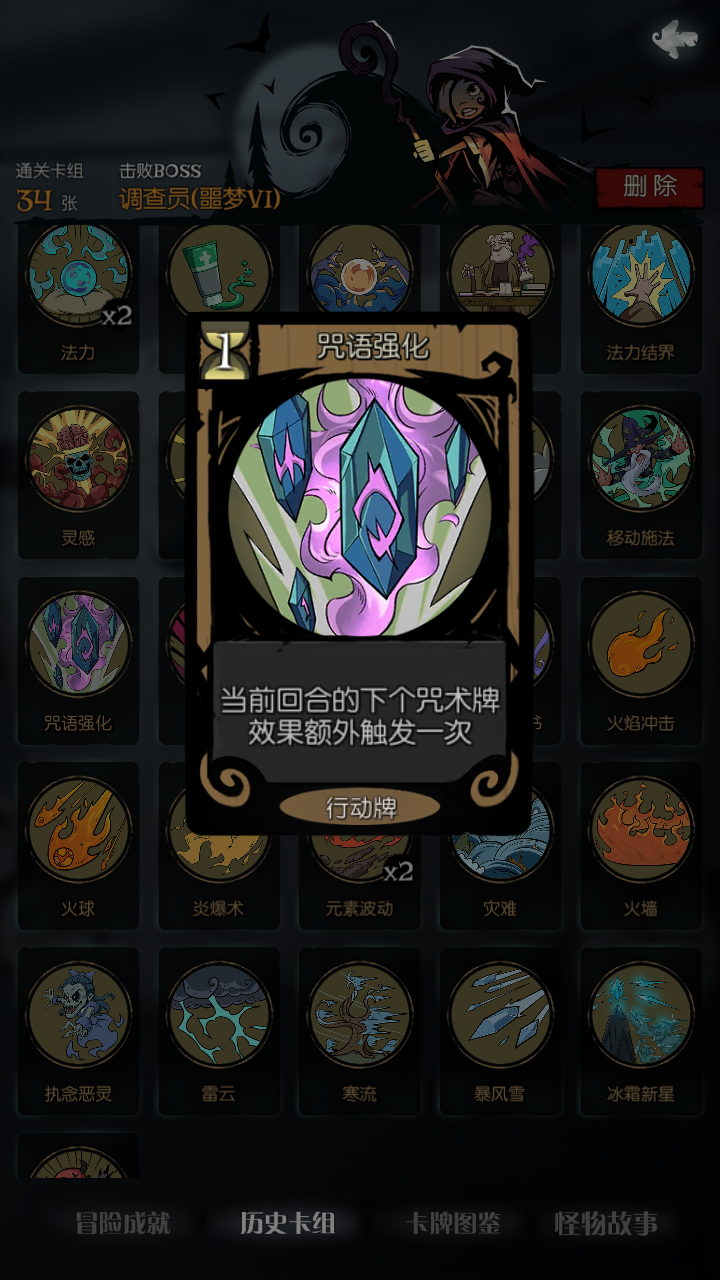Open the 火焰冲击 card
720x1280 pixels.
641,644
